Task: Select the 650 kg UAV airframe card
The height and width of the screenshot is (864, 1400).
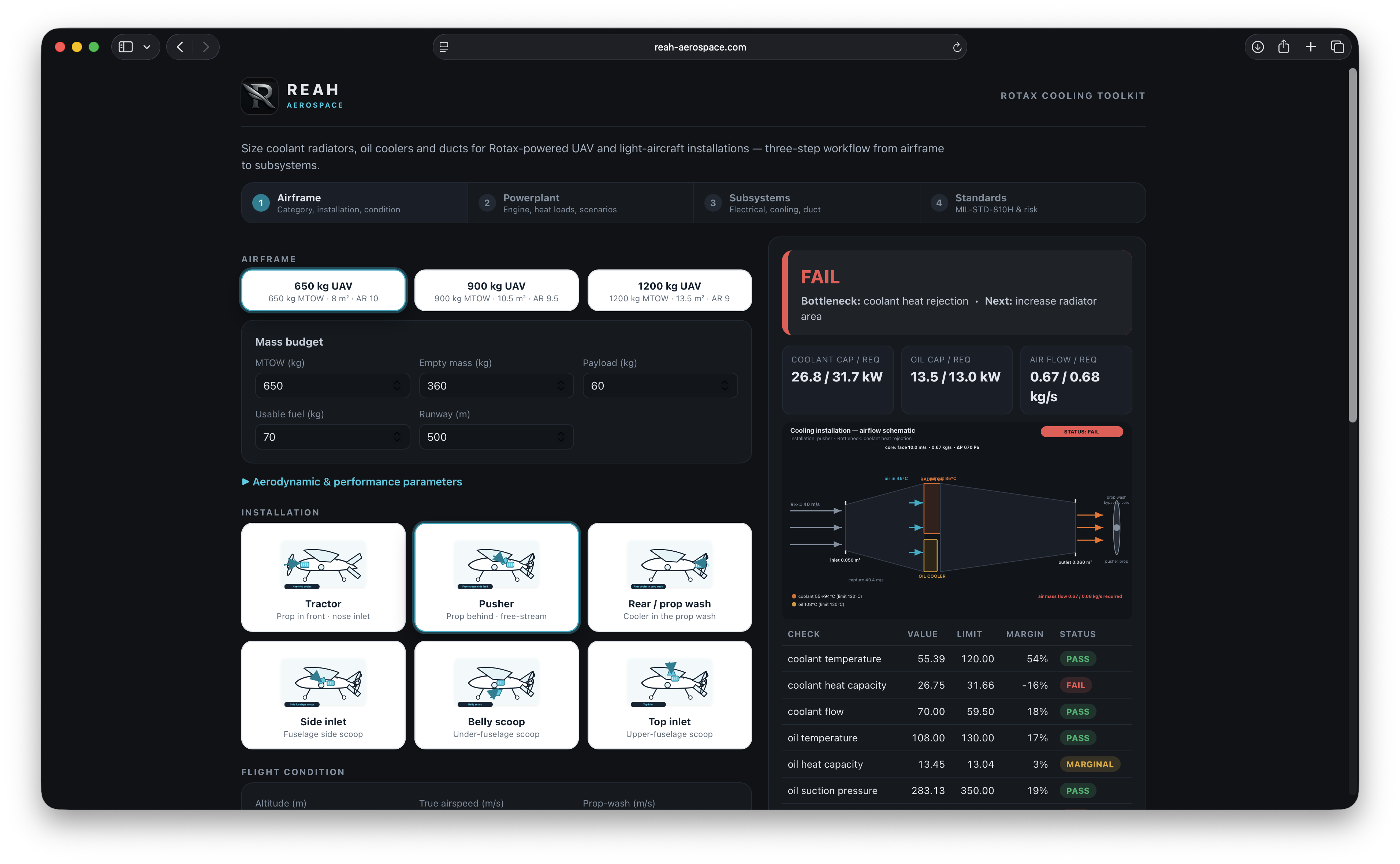Action: point(323,290)
